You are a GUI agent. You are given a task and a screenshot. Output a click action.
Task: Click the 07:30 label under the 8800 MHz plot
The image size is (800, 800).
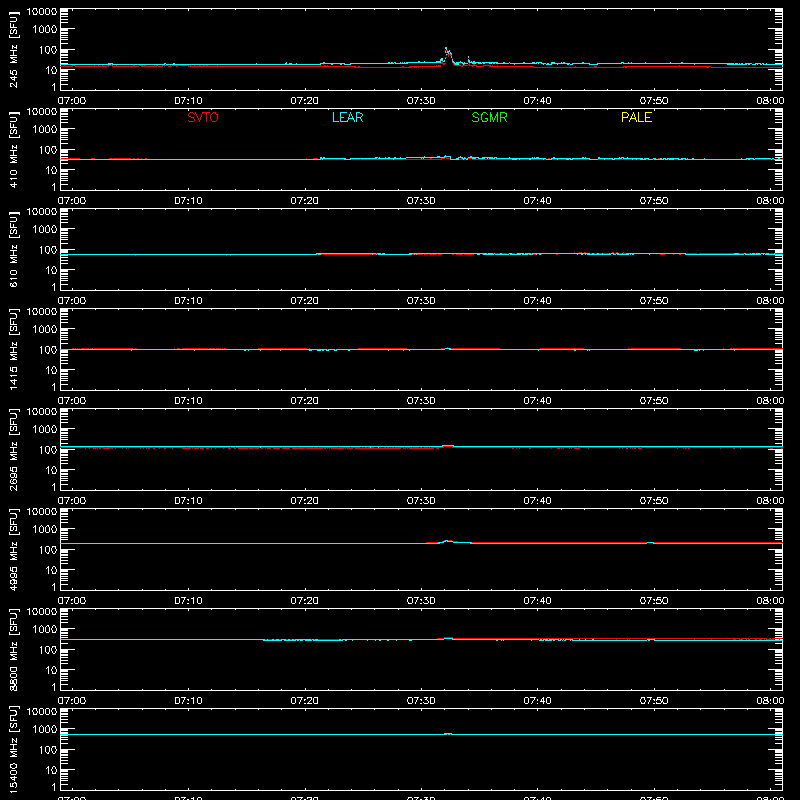[421, 701]
